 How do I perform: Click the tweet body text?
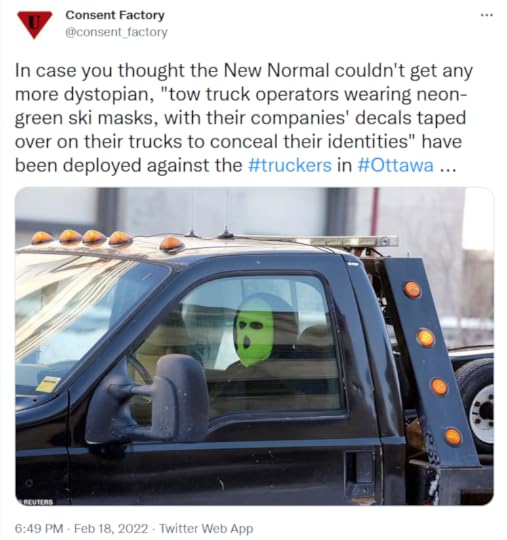click(244, 118)
